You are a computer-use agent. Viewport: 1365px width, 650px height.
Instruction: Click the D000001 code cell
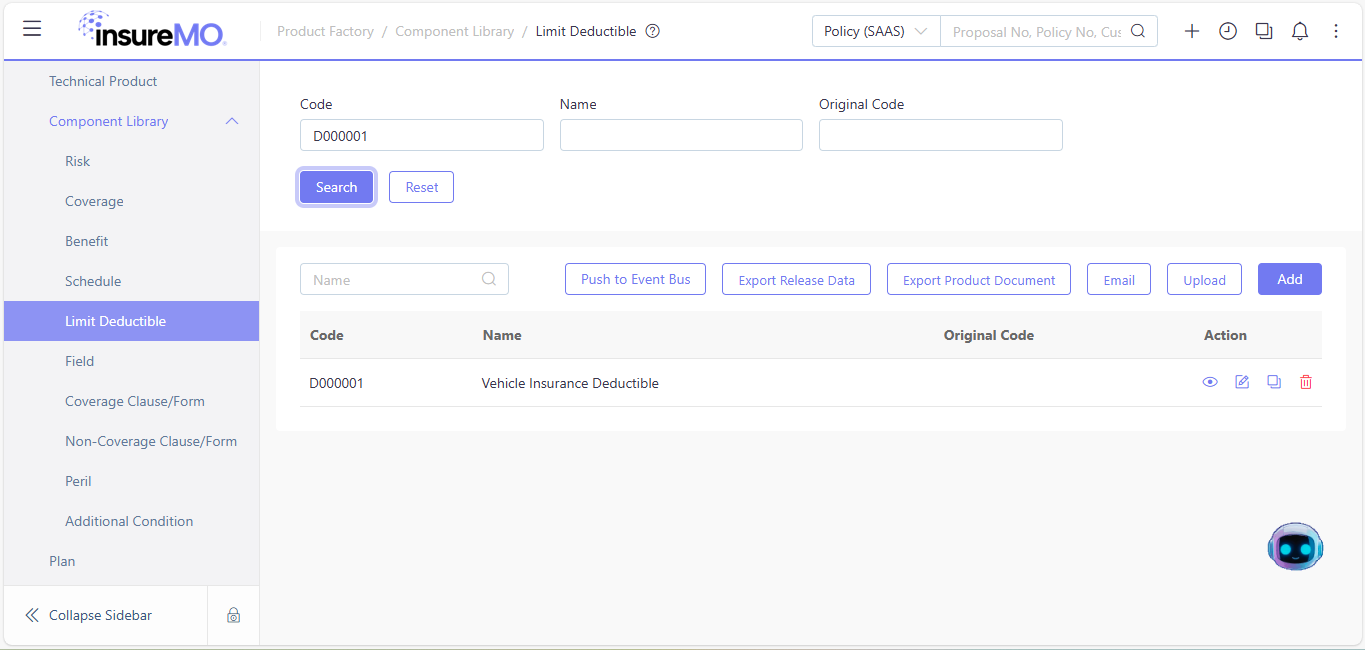[x=336, y=383]
